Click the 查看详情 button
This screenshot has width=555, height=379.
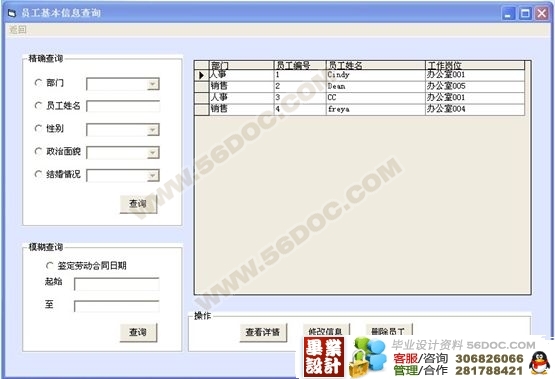coord(263,332)
